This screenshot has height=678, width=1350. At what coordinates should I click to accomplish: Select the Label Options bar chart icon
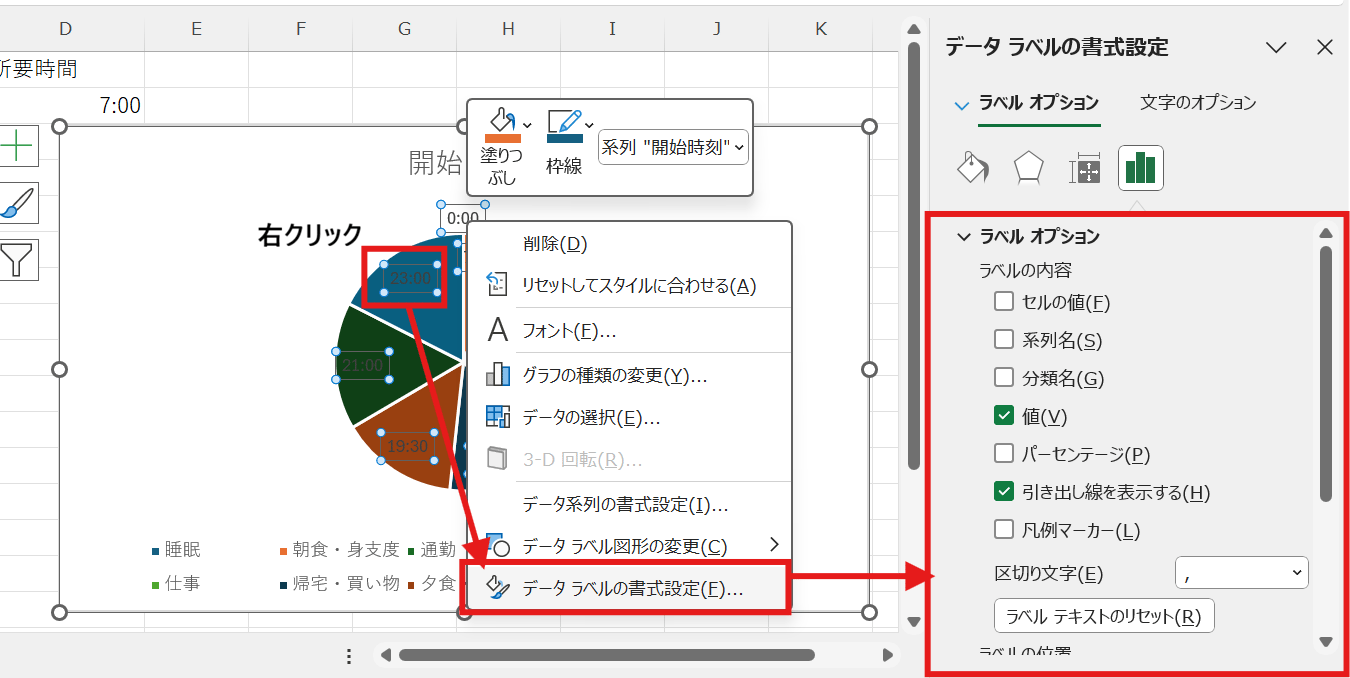click(x=1140, y=168)
